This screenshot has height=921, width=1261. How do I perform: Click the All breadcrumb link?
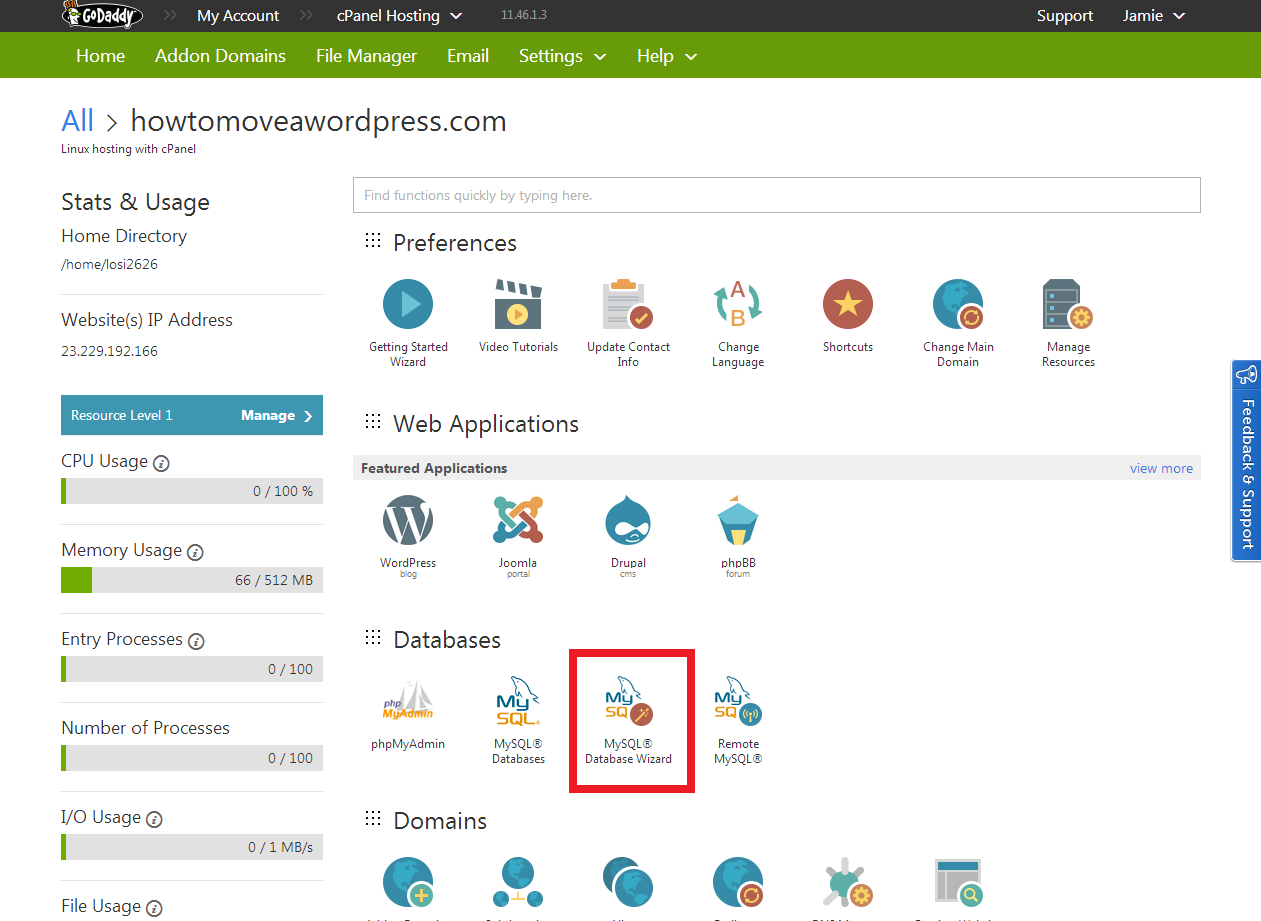(77, 121)
